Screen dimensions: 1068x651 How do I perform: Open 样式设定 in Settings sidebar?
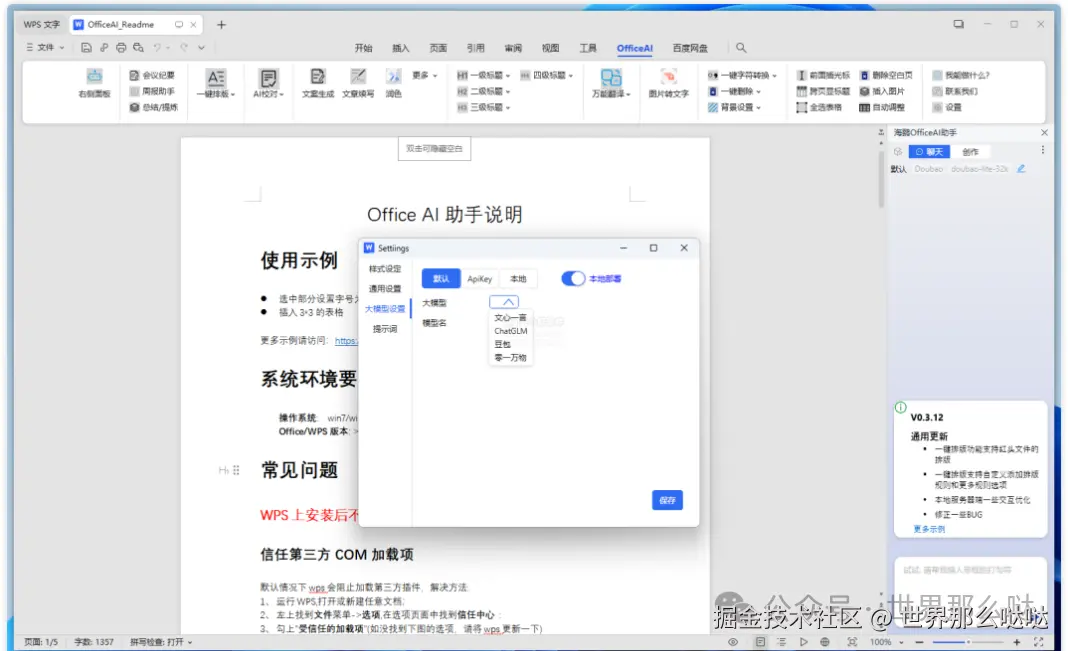click(x=385, y=269)
